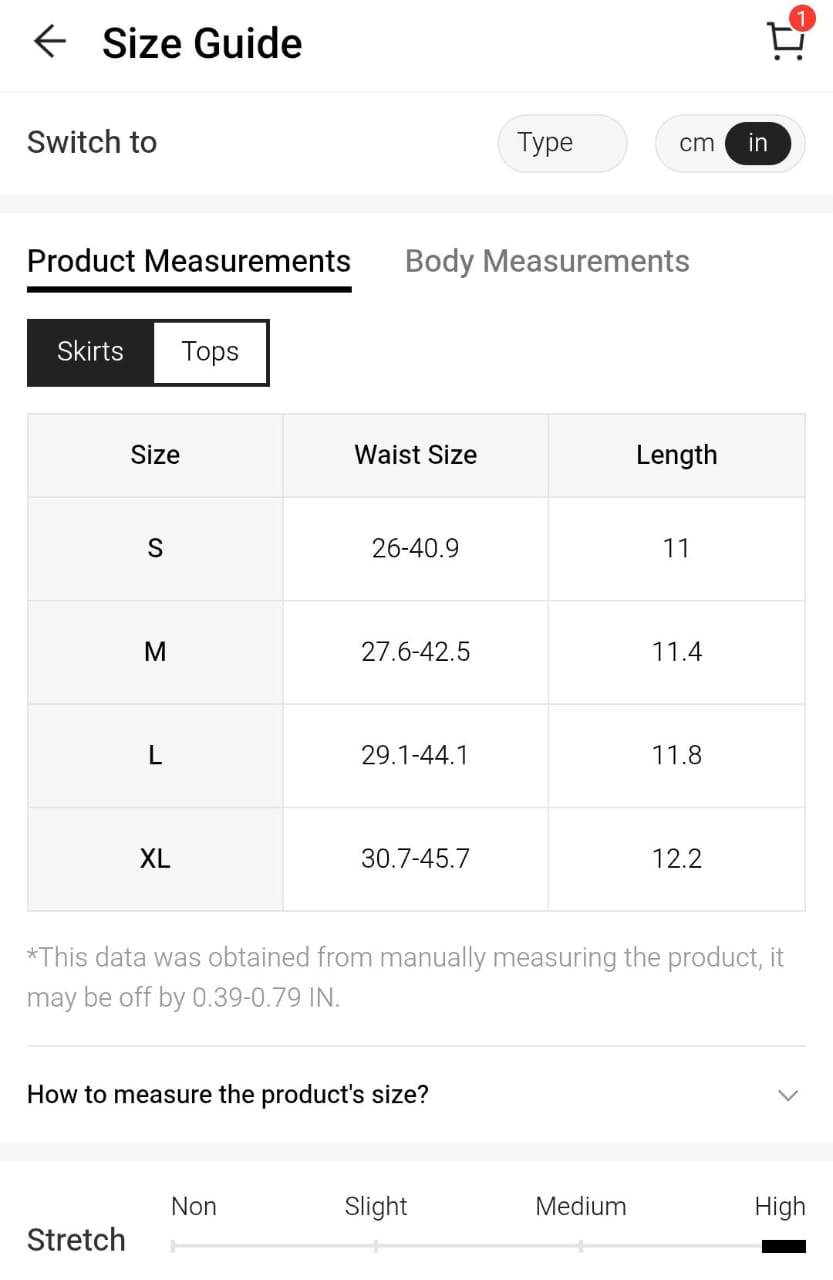The image size is (833, 1280).
Task: Click the Size Guide title
Action: 202,43
